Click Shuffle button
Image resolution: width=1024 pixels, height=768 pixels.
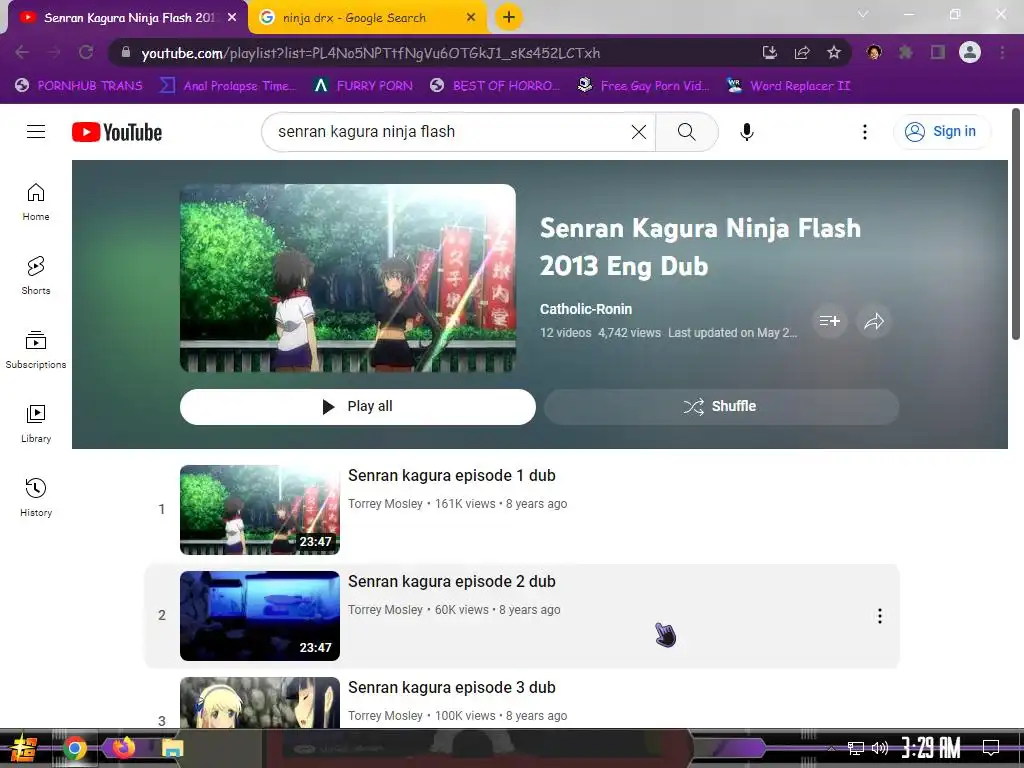pos(721,407)
